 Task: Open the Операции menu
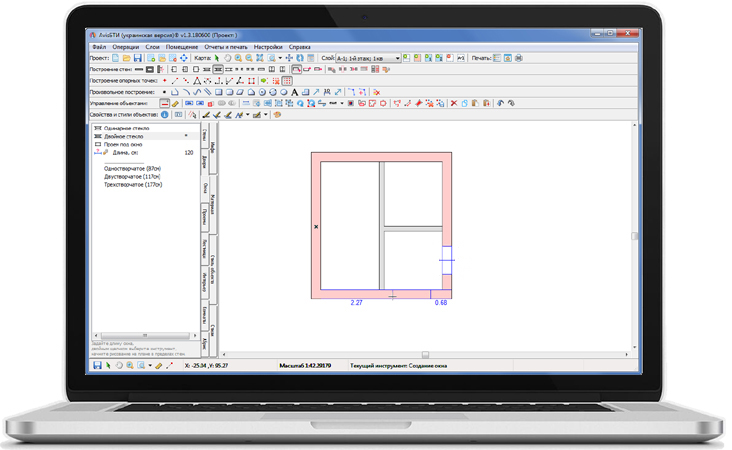(126, 47)
